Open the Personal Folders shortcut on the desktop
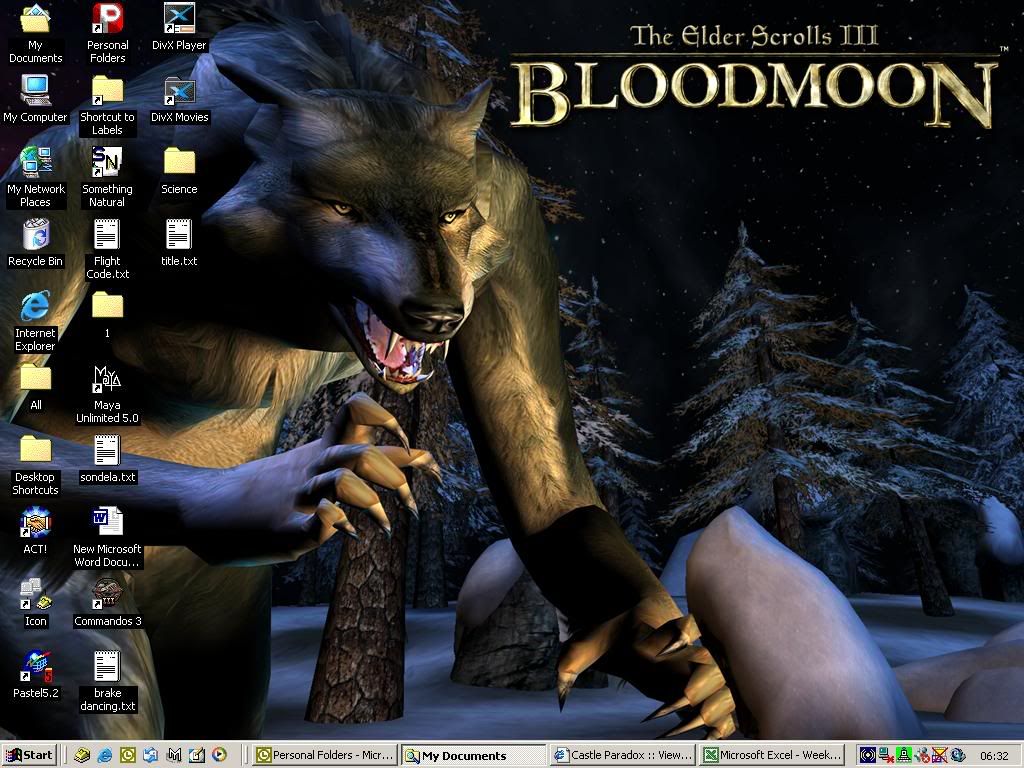Screen dimensions: 1024x768 [x=107, y=33]
